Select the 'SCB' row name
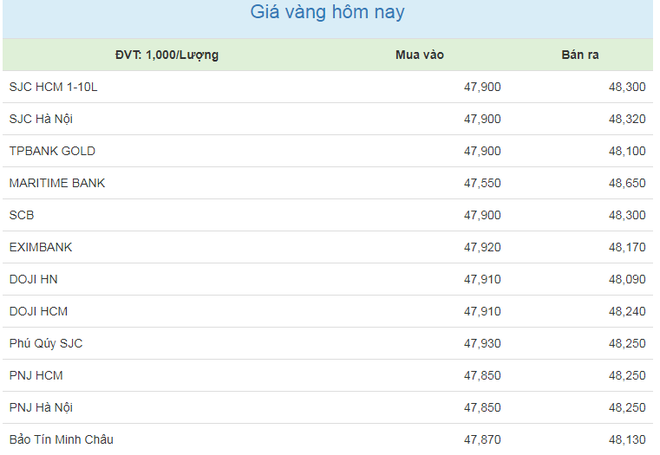 [21, 215]
